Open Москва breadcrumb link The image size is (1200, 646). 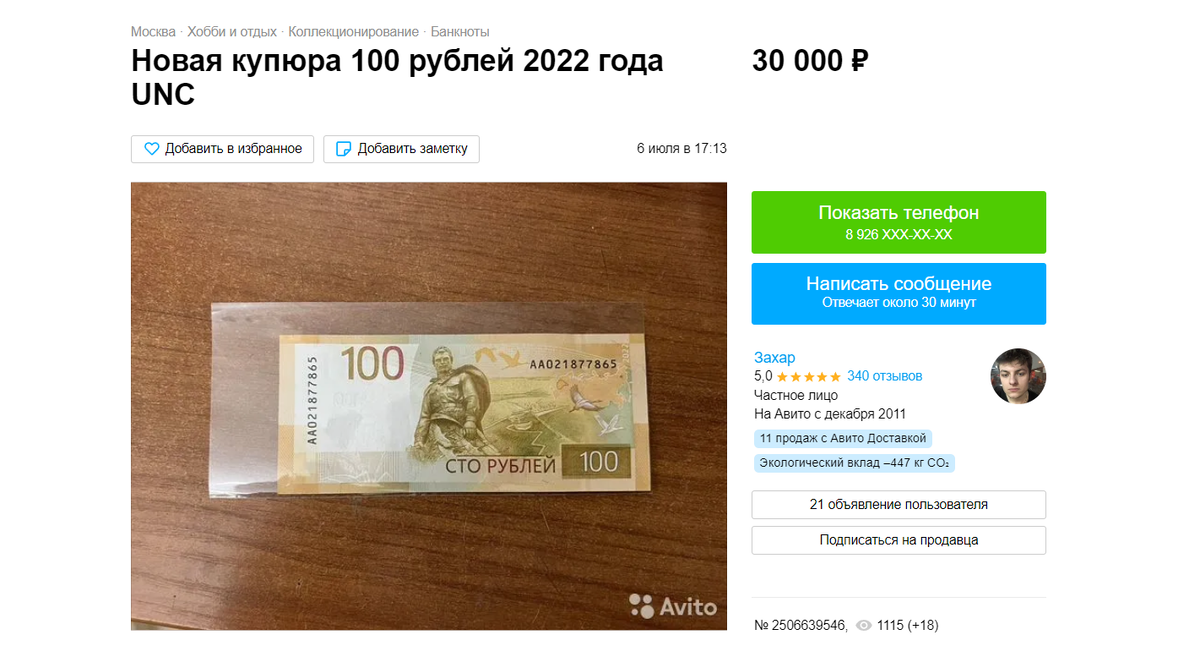tap(153, 32)
